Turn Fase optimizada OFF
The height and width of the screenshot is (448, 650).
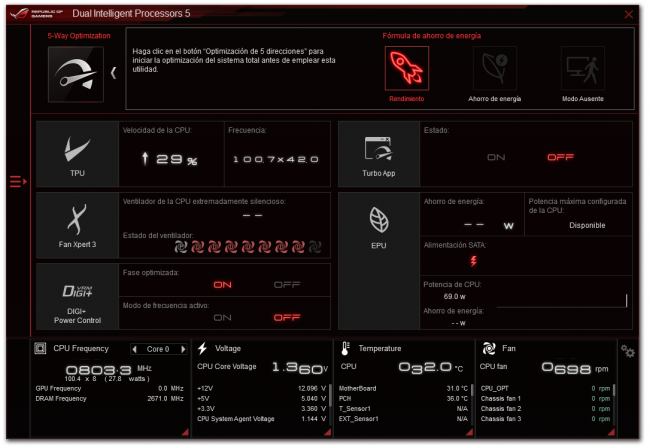[x=287, y=285]
